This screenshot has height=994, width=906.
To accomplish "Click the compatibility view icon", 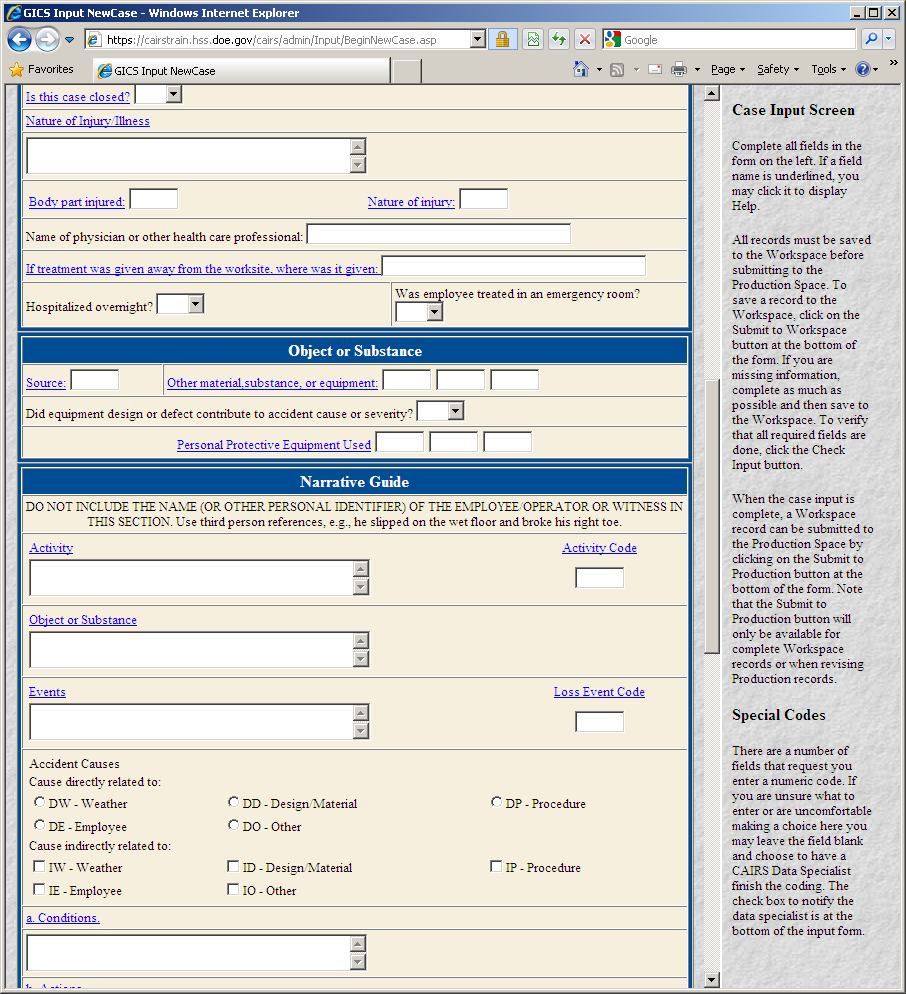I will pyautogui.click(x=533, y=39).
